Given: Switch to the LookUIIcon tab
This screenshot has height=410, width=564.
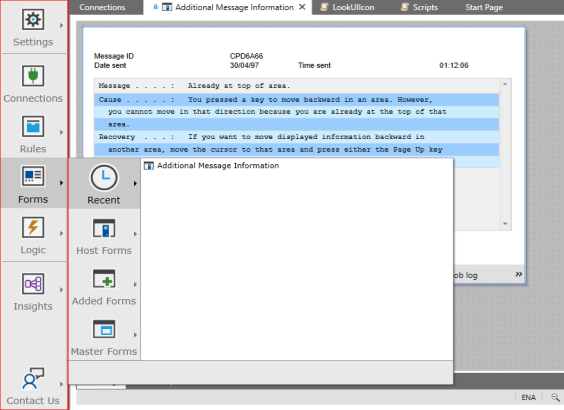Looking at the screenshot, I should [x=347, y=7].
